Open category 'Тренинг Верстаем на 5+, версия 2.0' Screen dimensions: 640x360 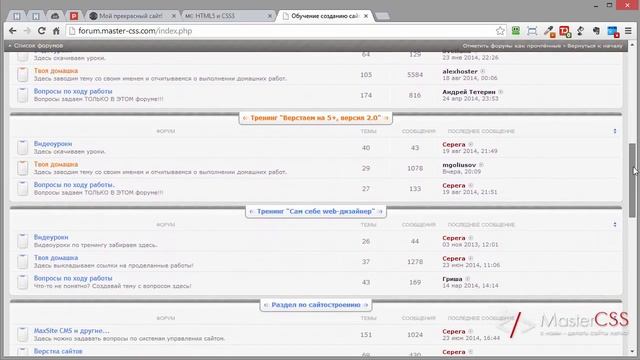coord(316,118)
